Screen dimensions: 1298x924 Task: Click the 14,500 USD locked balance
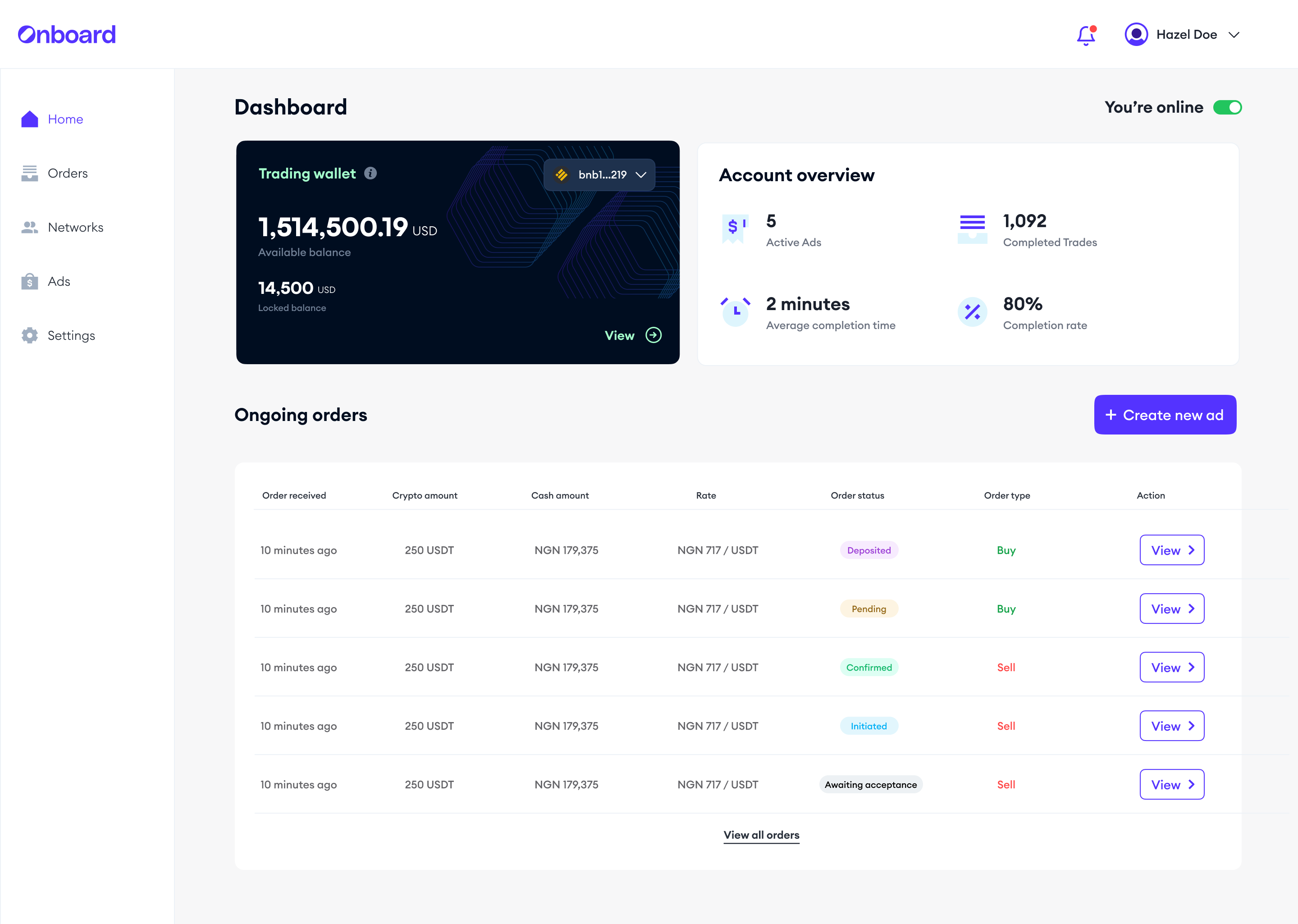click(x=297, y=288)
